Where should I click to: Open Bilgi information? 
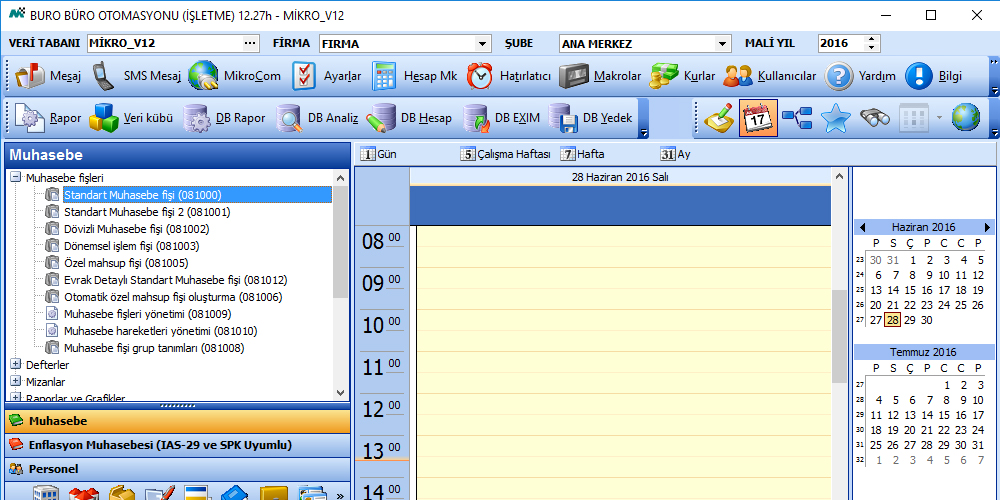pos(933,77)
